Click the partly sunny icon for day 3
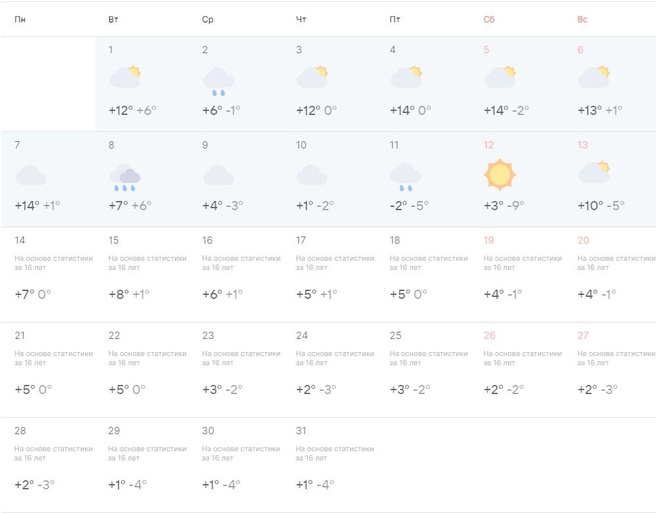This screenshot has height=513, width=656. click(x=312, y=77)
